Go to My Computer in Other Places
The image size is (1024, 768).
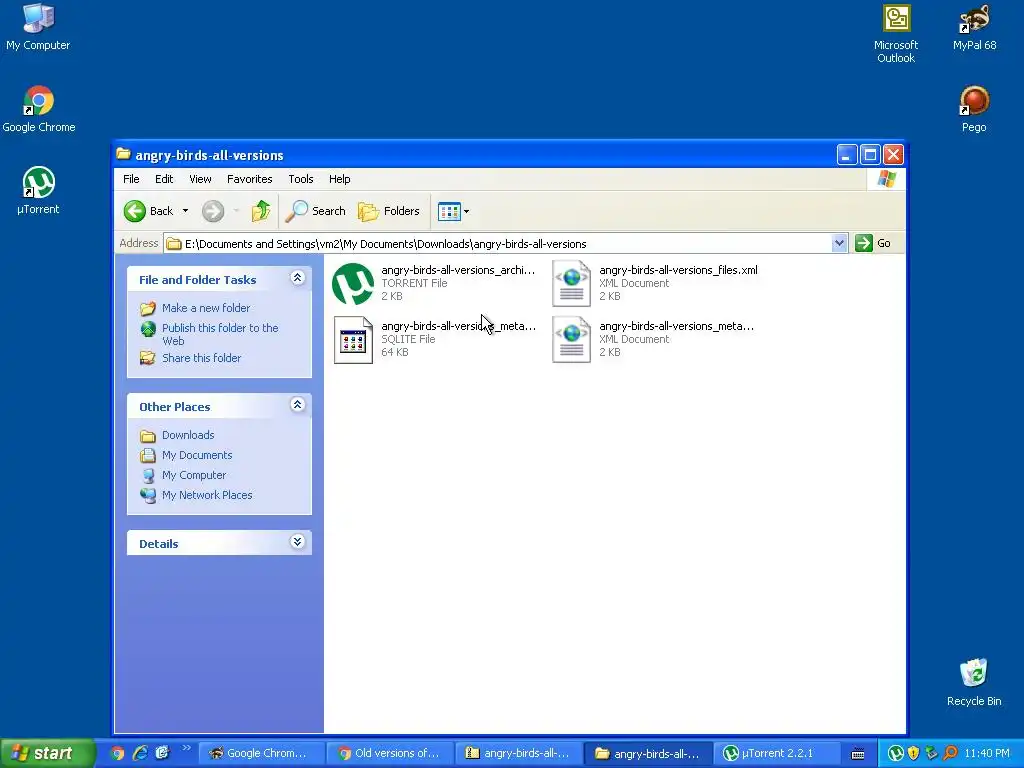(194, 475)
